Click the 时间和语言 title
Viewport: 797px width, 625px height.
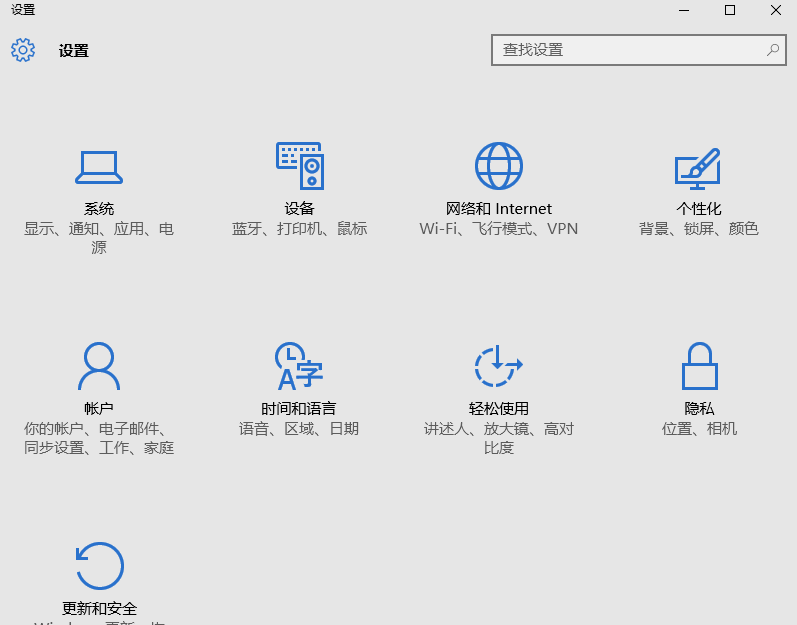299,409
